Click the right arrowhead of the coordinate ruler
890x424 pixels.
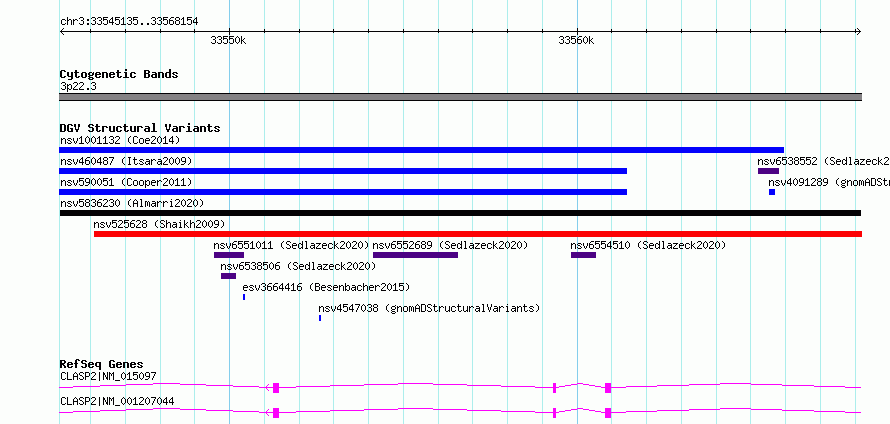click(859, 32)
